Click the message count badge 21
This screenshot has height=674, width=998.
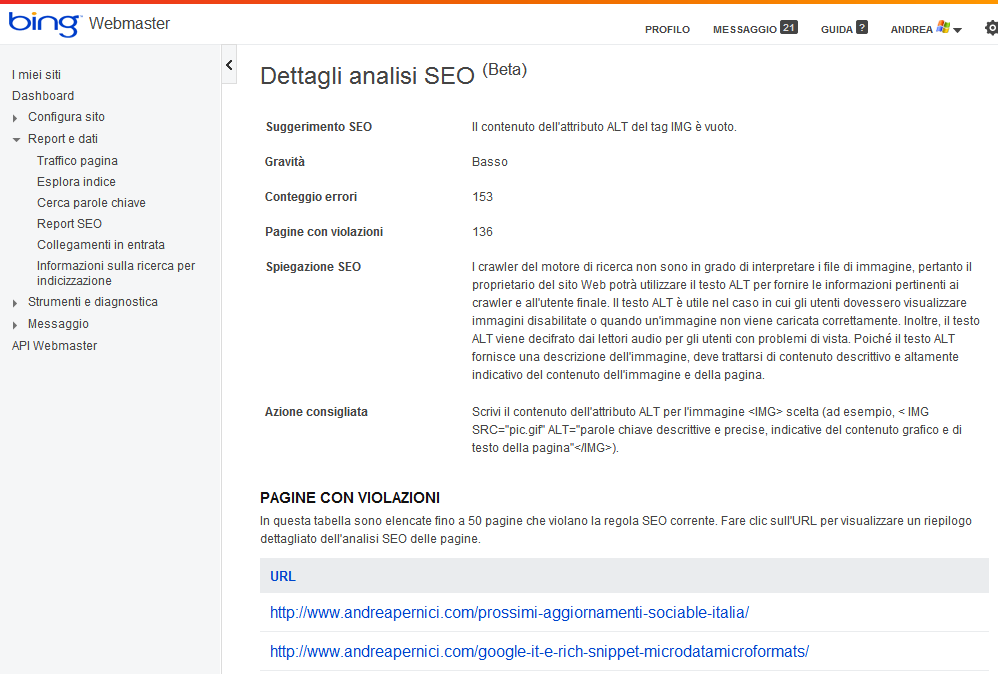click(789, 28)
